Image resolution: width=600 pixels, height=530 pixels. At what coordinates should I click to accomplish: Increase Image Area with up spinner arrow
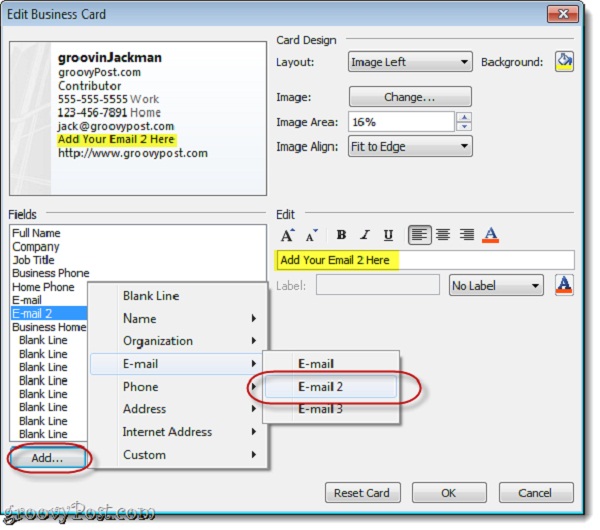[464, 117]
